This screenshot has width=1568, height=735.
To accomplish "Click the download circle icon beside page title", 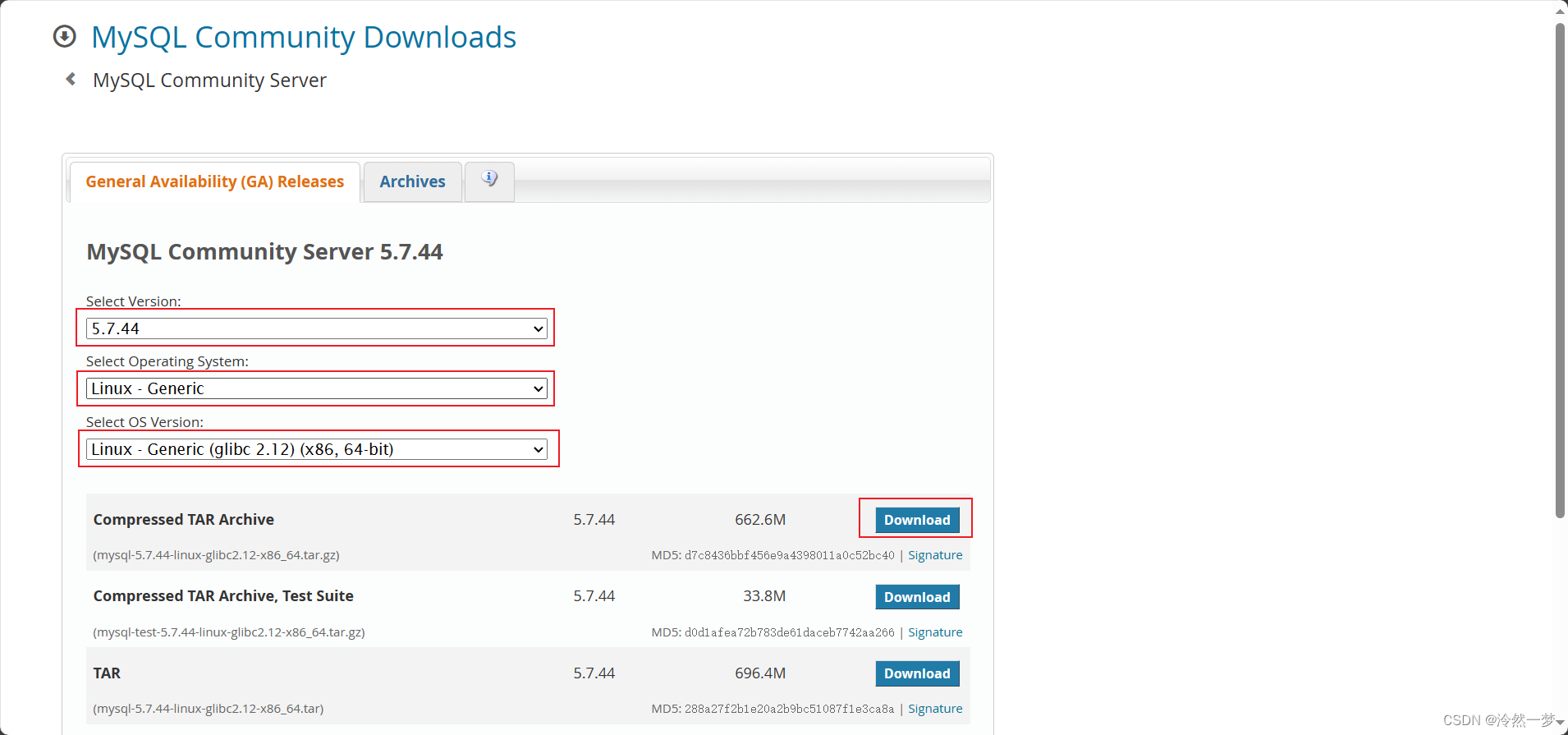I will click(x=64, y=37).
